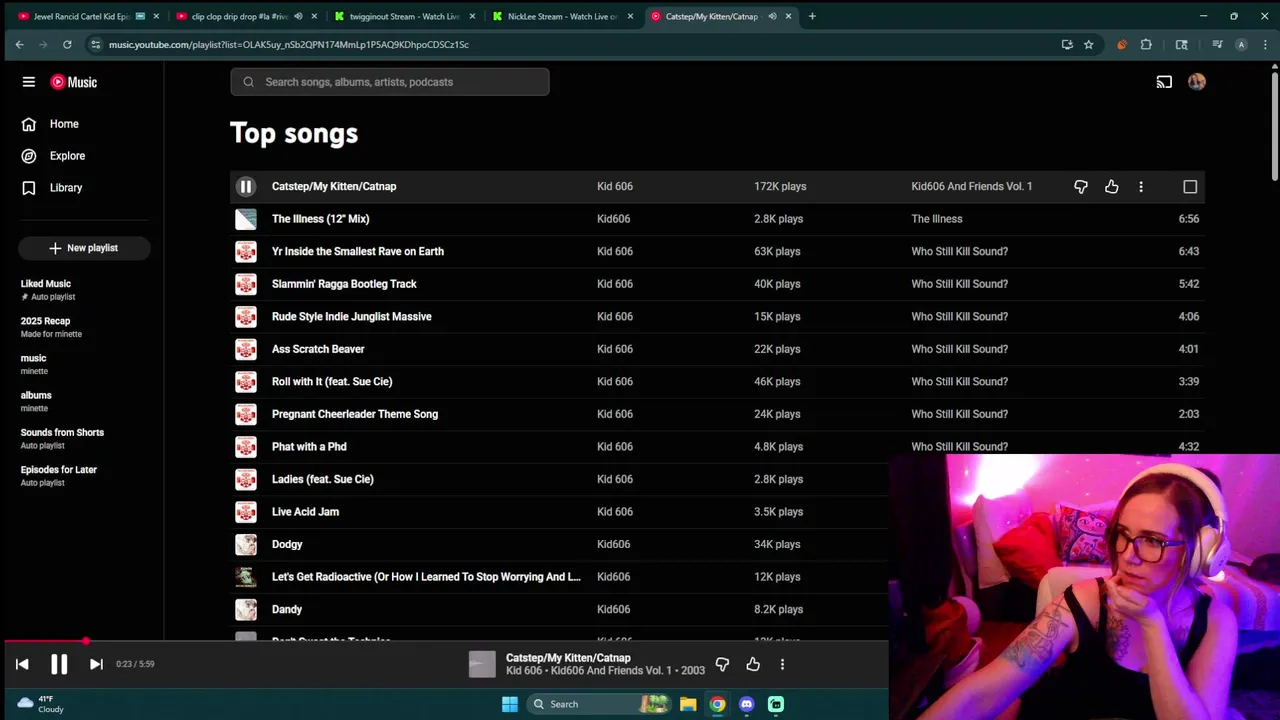This screenshot has width=1280, height=720.
Task: Tick the checkbox on the Catstep row
Action: [1190, 187]
